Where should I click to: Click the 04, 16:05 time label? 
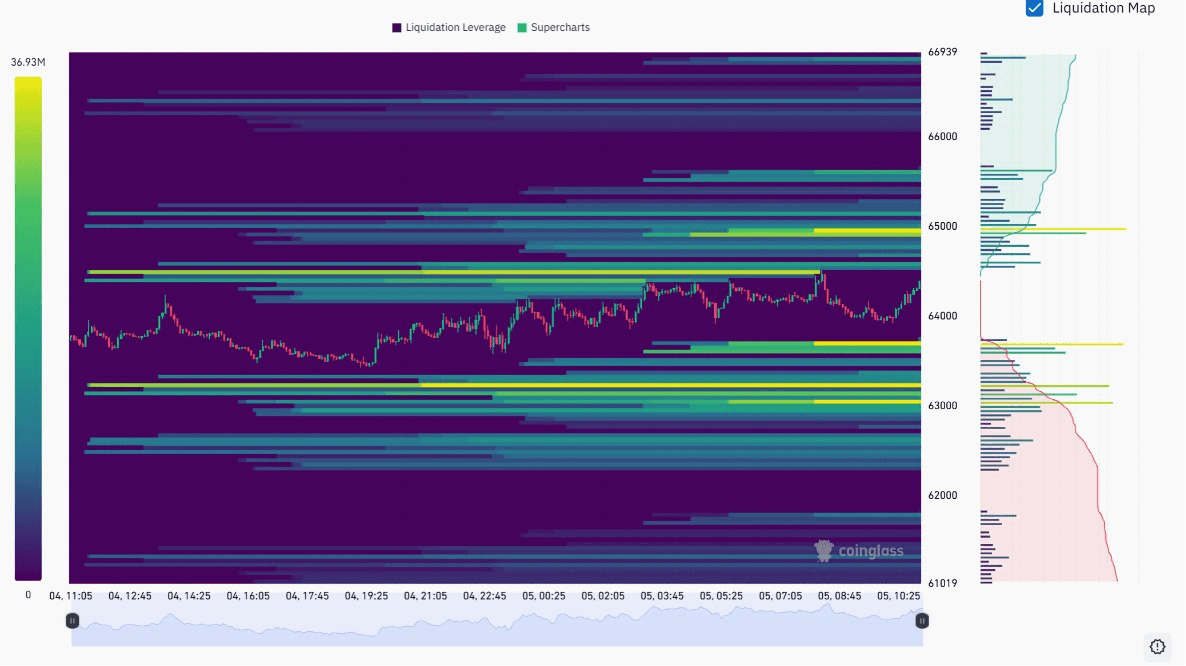(x=248, y=596)
